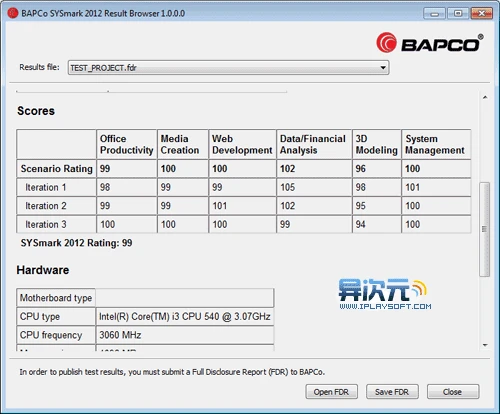The image size is (500, 414).
Task: Click the SYSmark 2012 Rating: 99 text
Action: click(76, 243)
